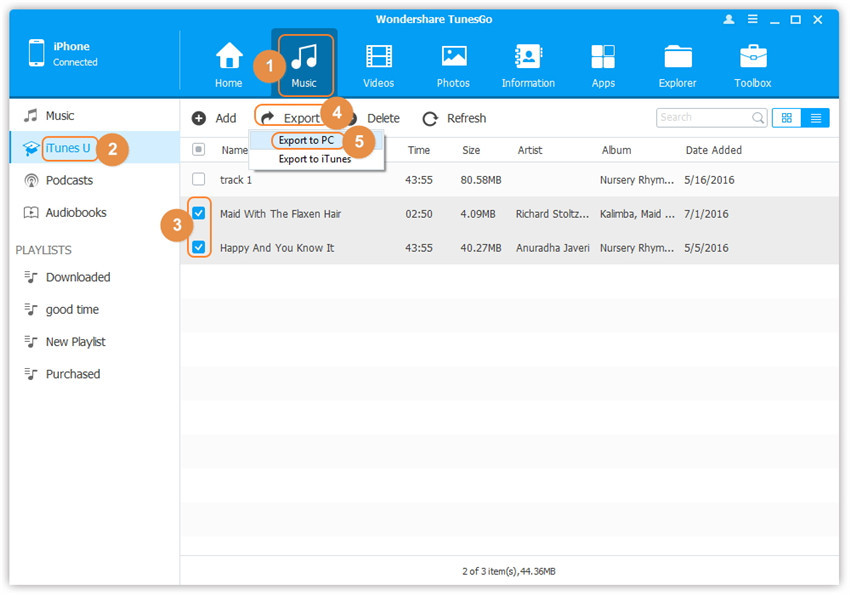Open the Downloaded playlist
The width and height of the screenshot is (850, 595).
click(x=94, y=277)
